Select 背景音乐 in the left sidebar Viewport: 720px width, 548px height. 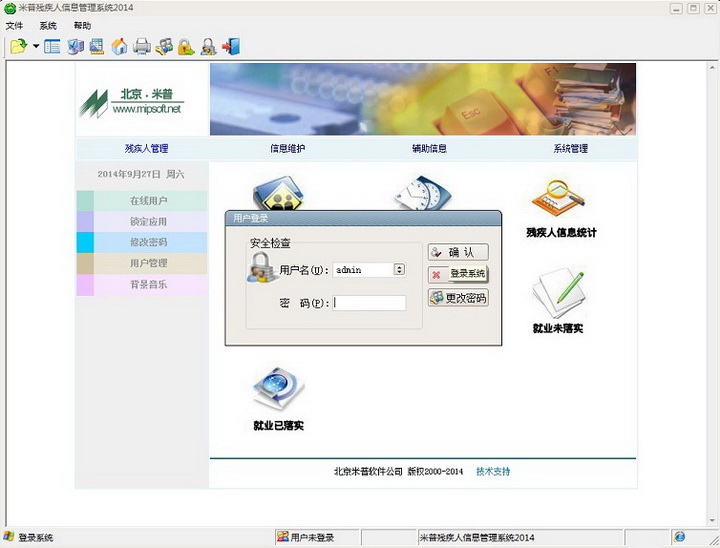click(142, 284)
